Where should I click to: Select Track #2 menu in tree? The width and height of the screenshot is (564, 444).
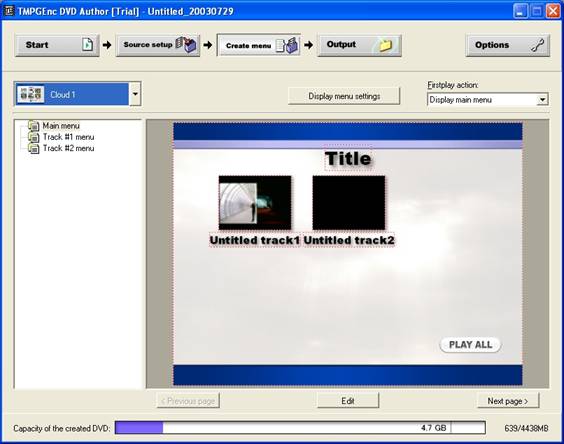[68, 148]
